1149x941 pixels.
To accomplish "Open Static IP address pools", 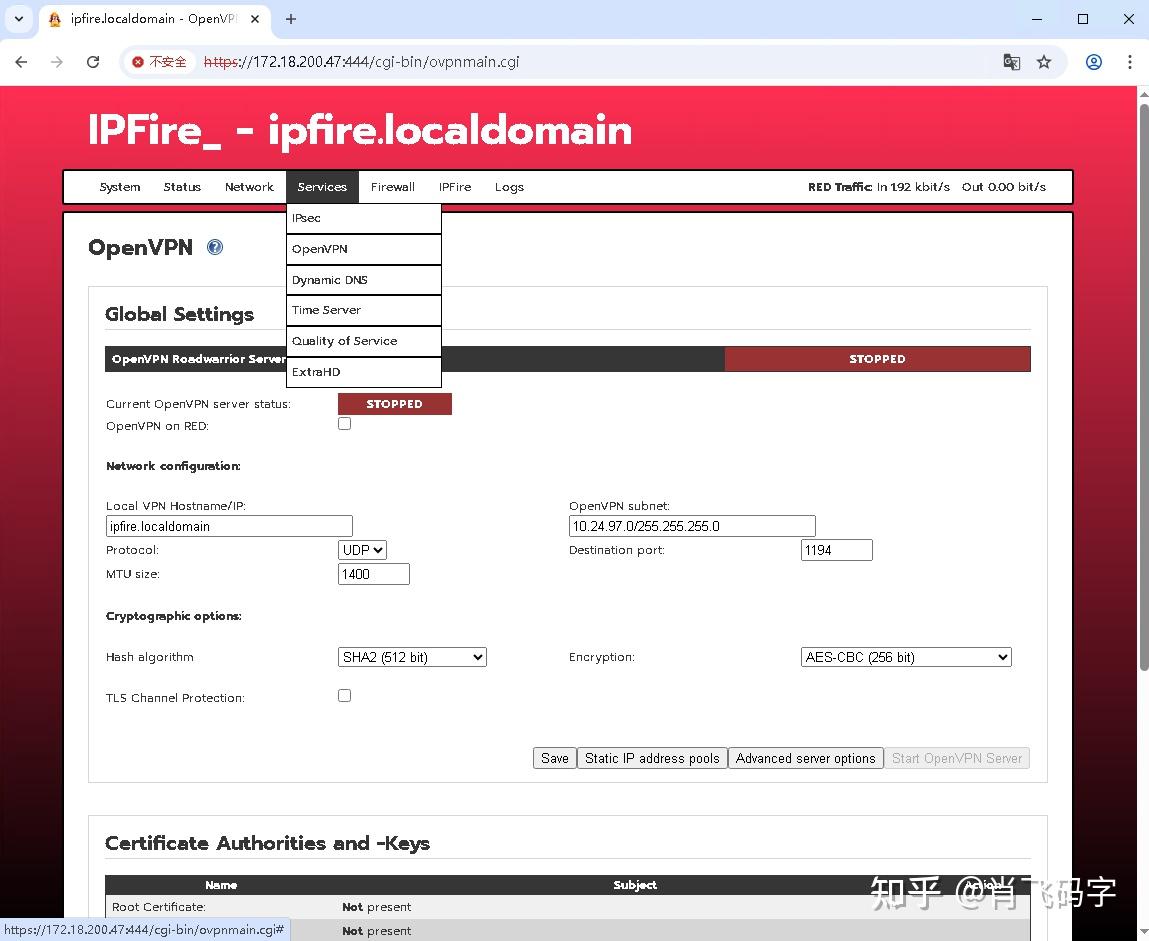I will coord(652,758).
